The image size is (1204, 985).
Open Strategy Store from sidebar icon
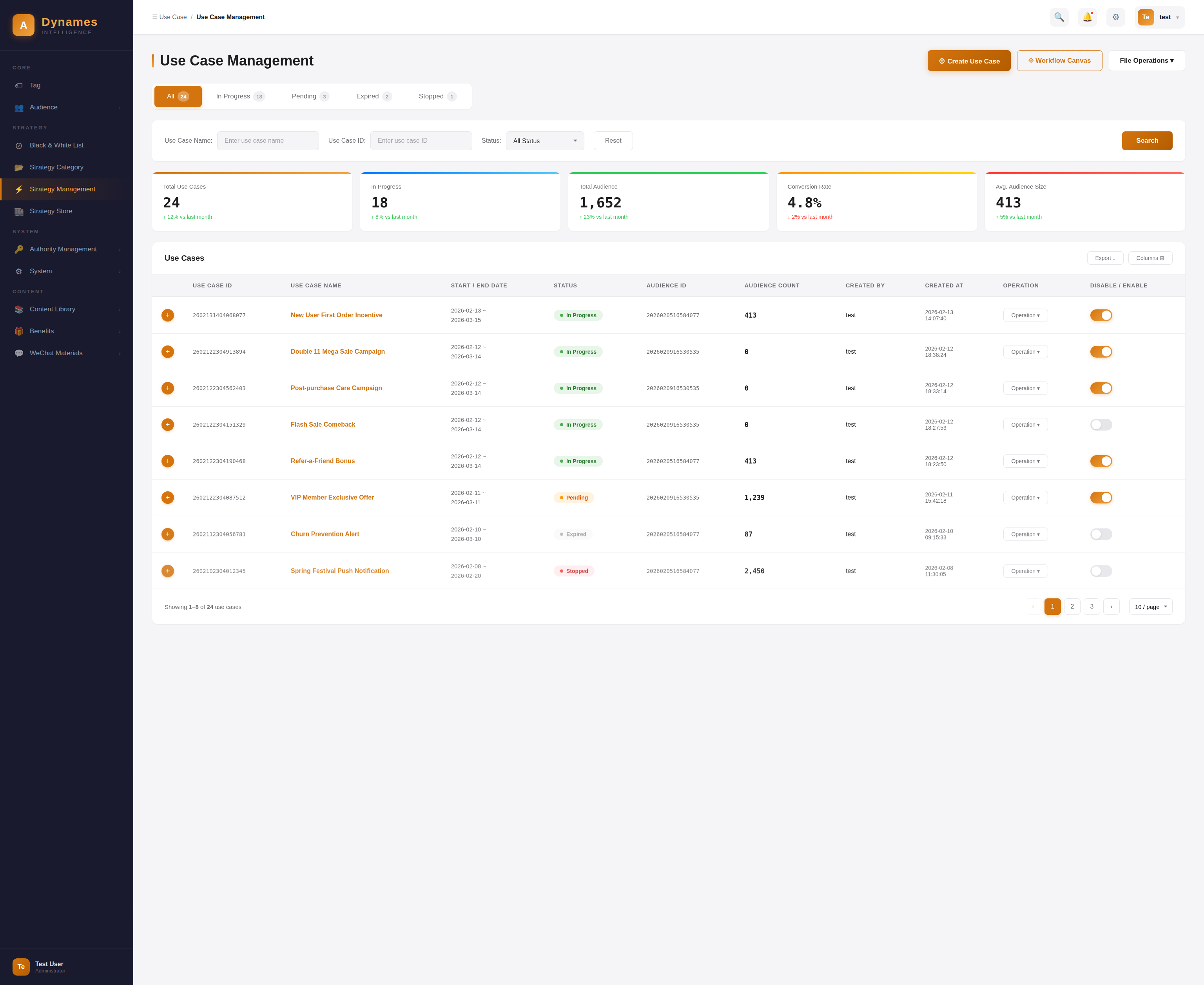coord(19,211)
